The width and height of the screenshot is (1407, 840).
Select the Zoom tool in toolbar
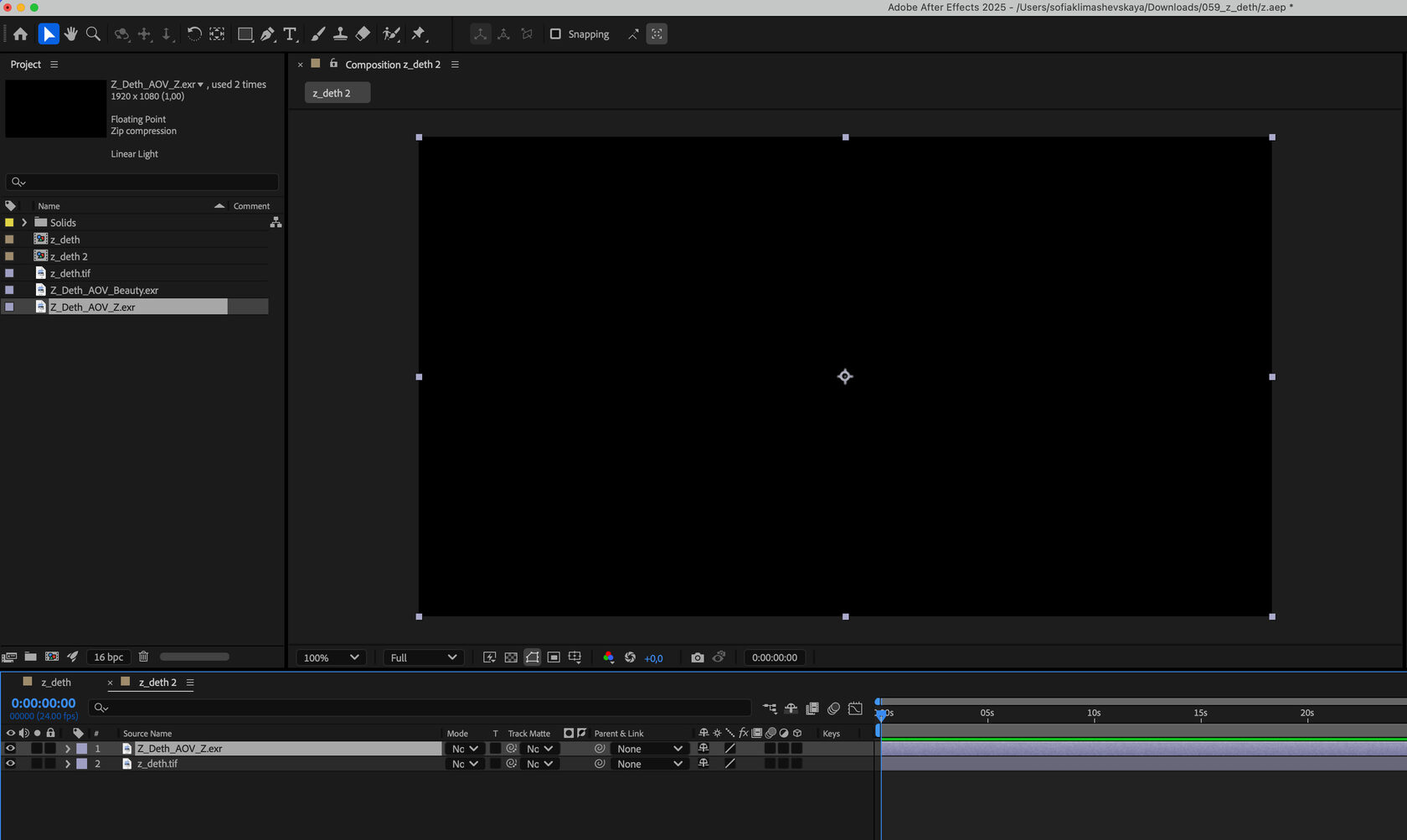[93, 34]
